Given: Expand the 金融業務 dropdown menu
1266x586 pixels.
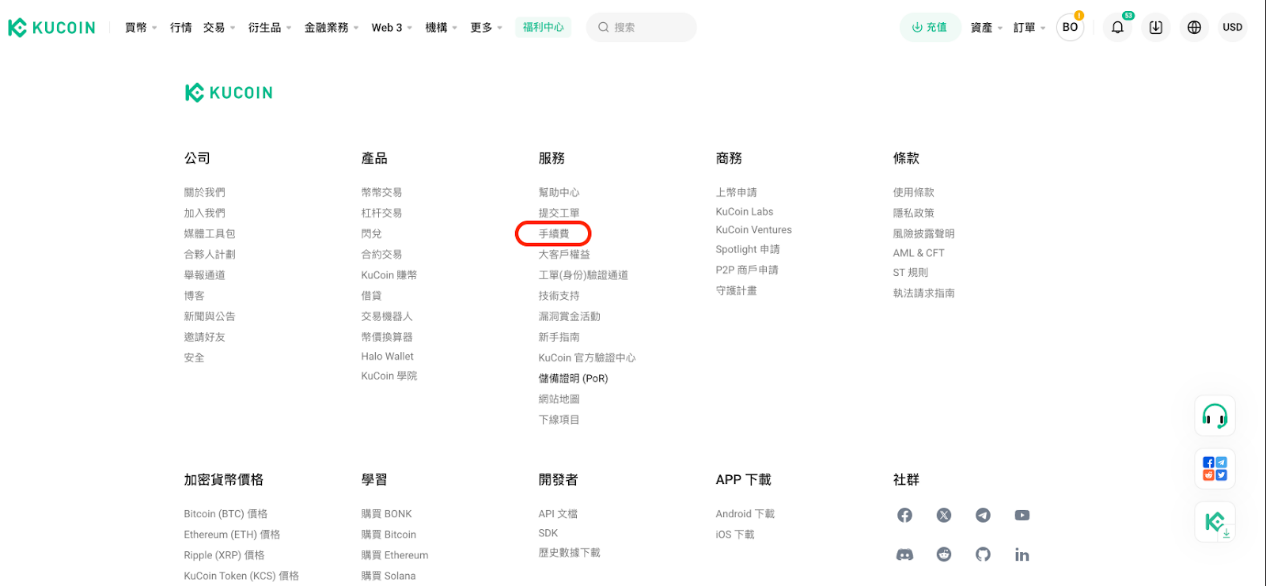Looking at the screenshot, I should pyautogui.click(x=332, y=27).
